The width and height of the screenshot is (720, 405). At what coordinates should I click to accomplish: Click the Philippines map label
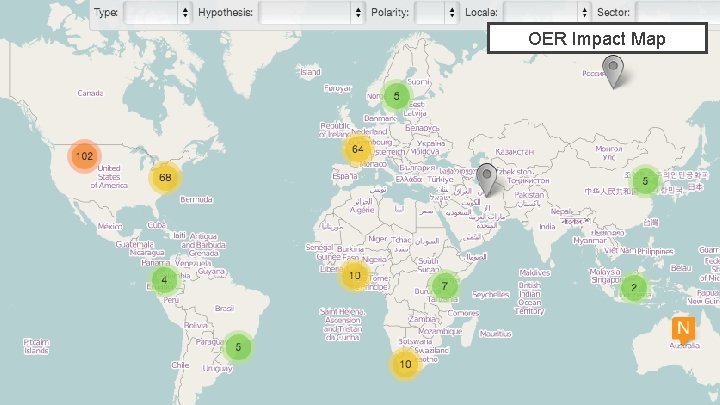655,251
